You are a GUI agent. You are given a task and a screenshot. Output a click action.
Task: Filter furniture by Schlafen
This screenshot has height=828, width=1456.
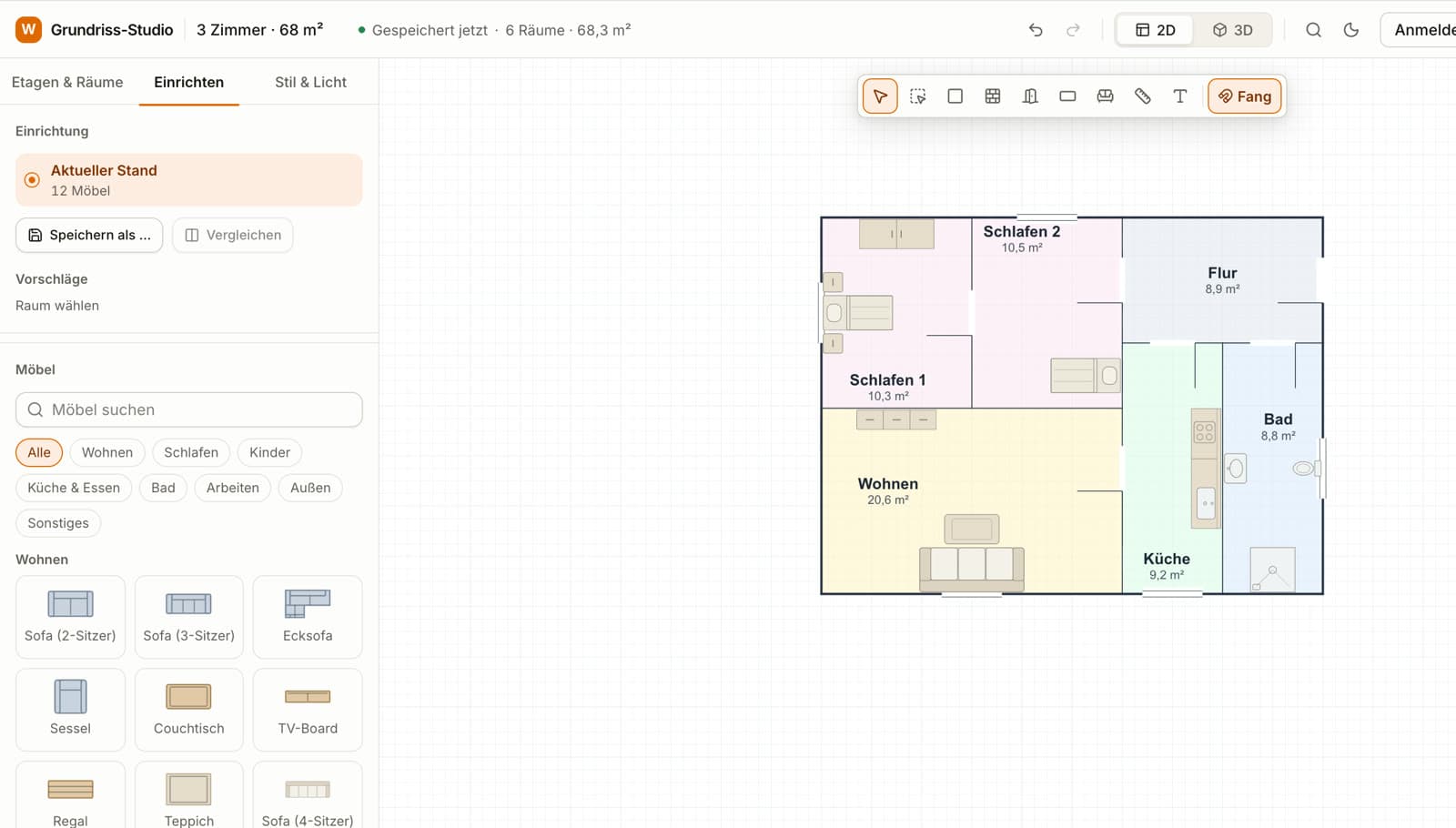tap(191, 452)
